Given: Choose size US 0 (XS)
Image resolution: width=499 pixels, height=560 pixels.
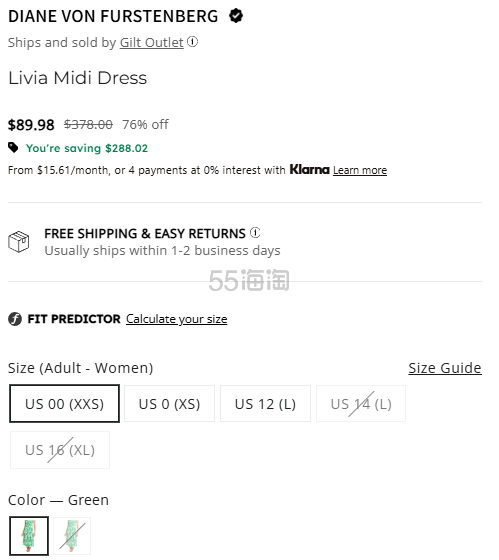Looking at the screenshot, I should pyautogui.click(x=169, y=404).
